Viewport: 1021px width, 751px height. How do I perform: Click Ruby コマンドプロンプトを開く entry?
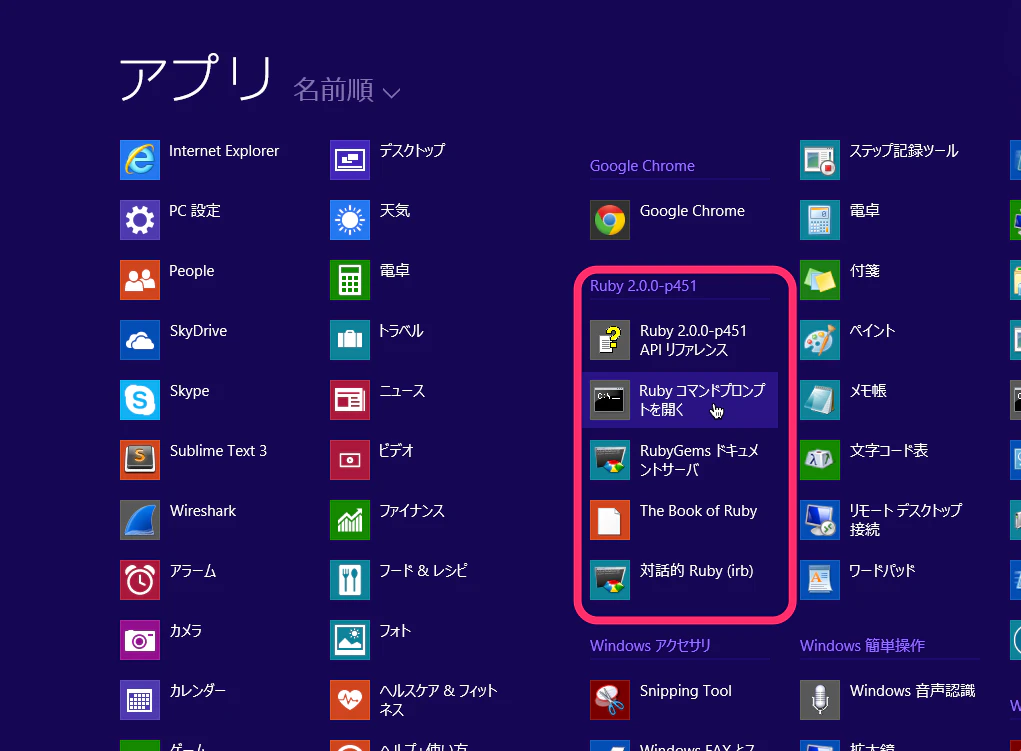tap(680, 399)
